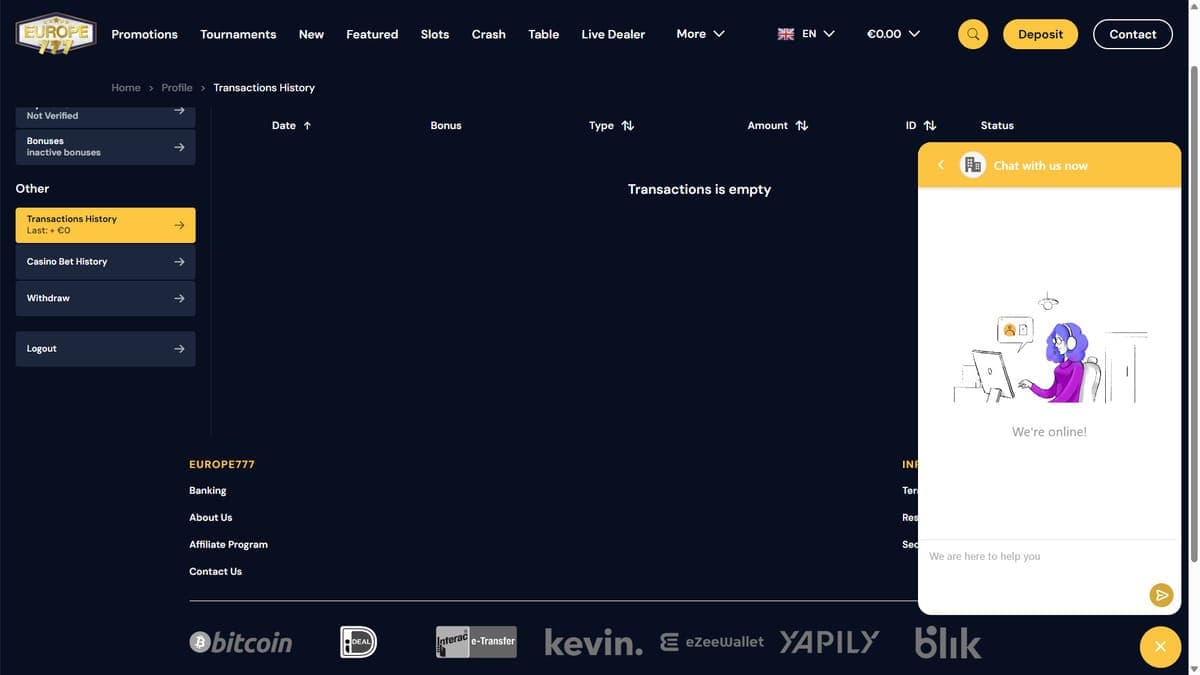Viewport: 1200px width, 675px height.
Task: Expand the More navigation dropdown
Action: (700, 34)
